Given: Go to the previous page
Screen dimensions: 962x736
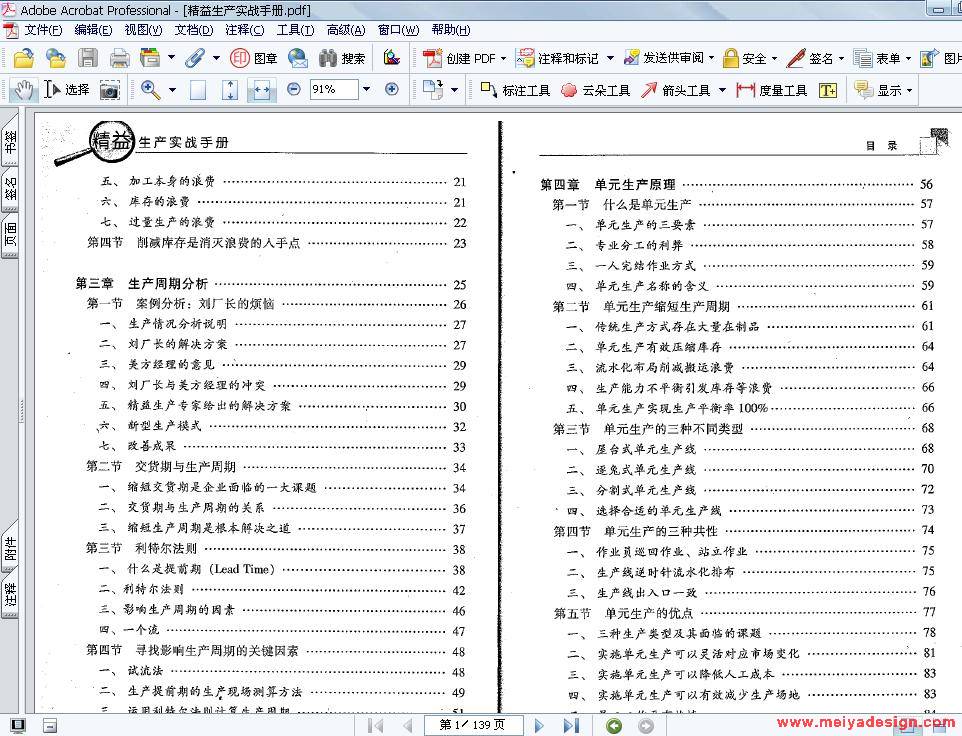Looking at the screenshot, I should click(x=407, y=726).
